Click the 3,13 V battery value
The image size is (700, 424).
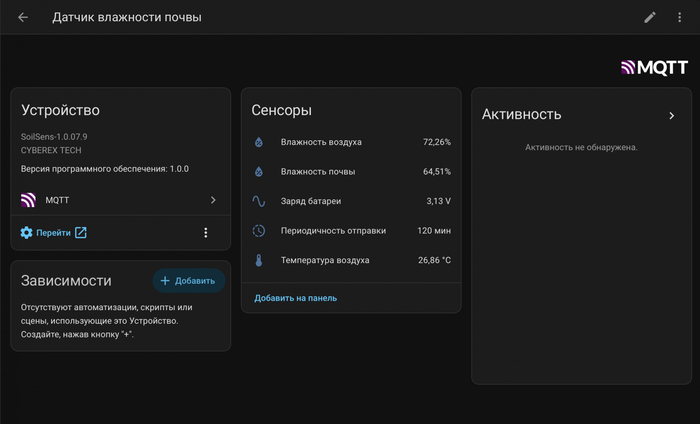point(438,201)
